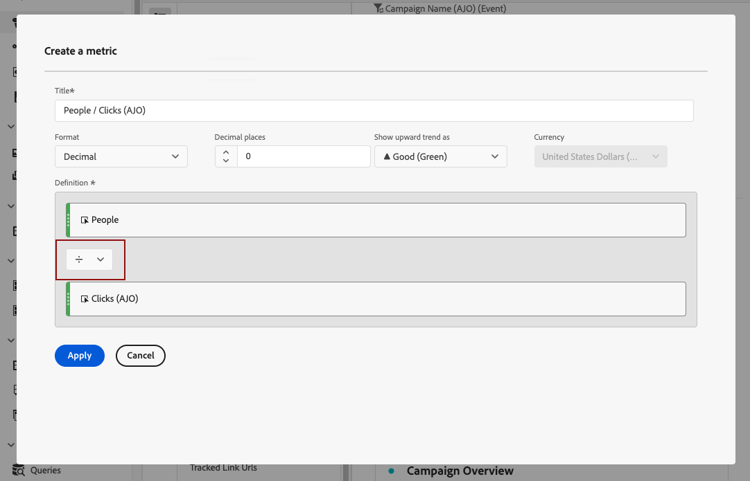Open Queries in the background sidebar
This screenshot has width=750, height=481.
tap(45, 470)
